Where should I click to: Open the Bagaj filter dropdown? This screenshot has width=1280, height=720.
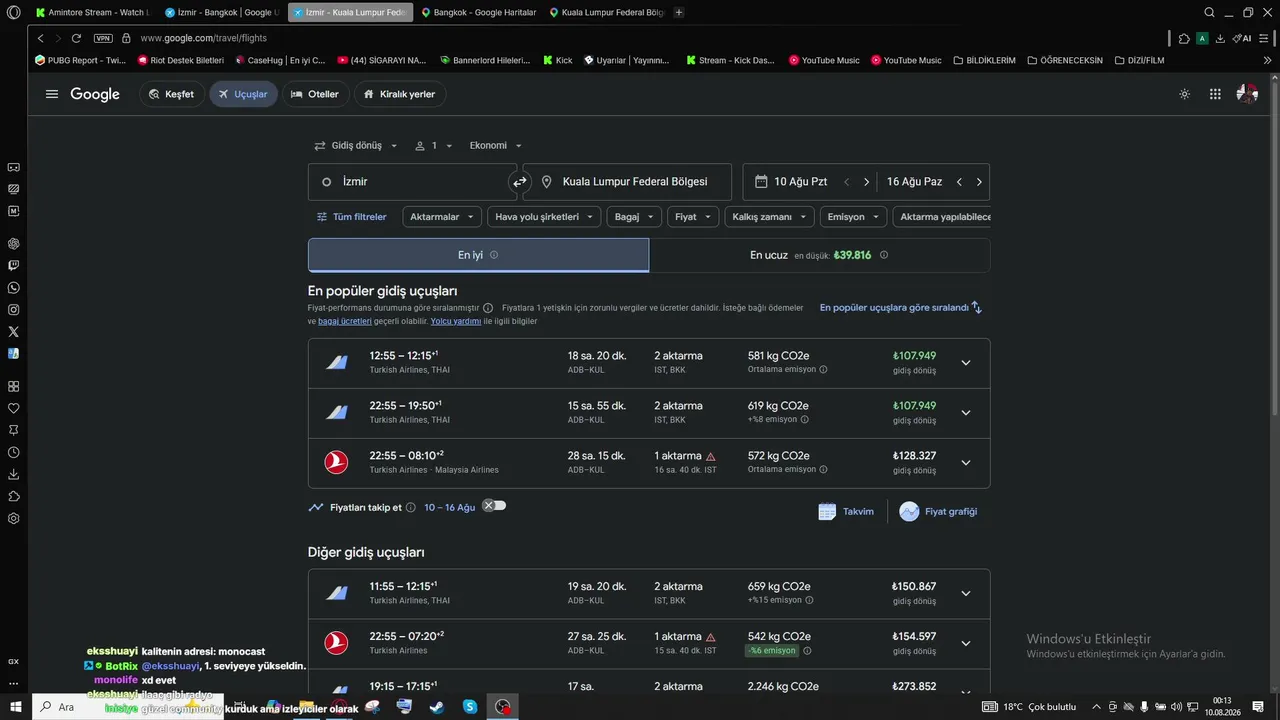tap(634, 217)
